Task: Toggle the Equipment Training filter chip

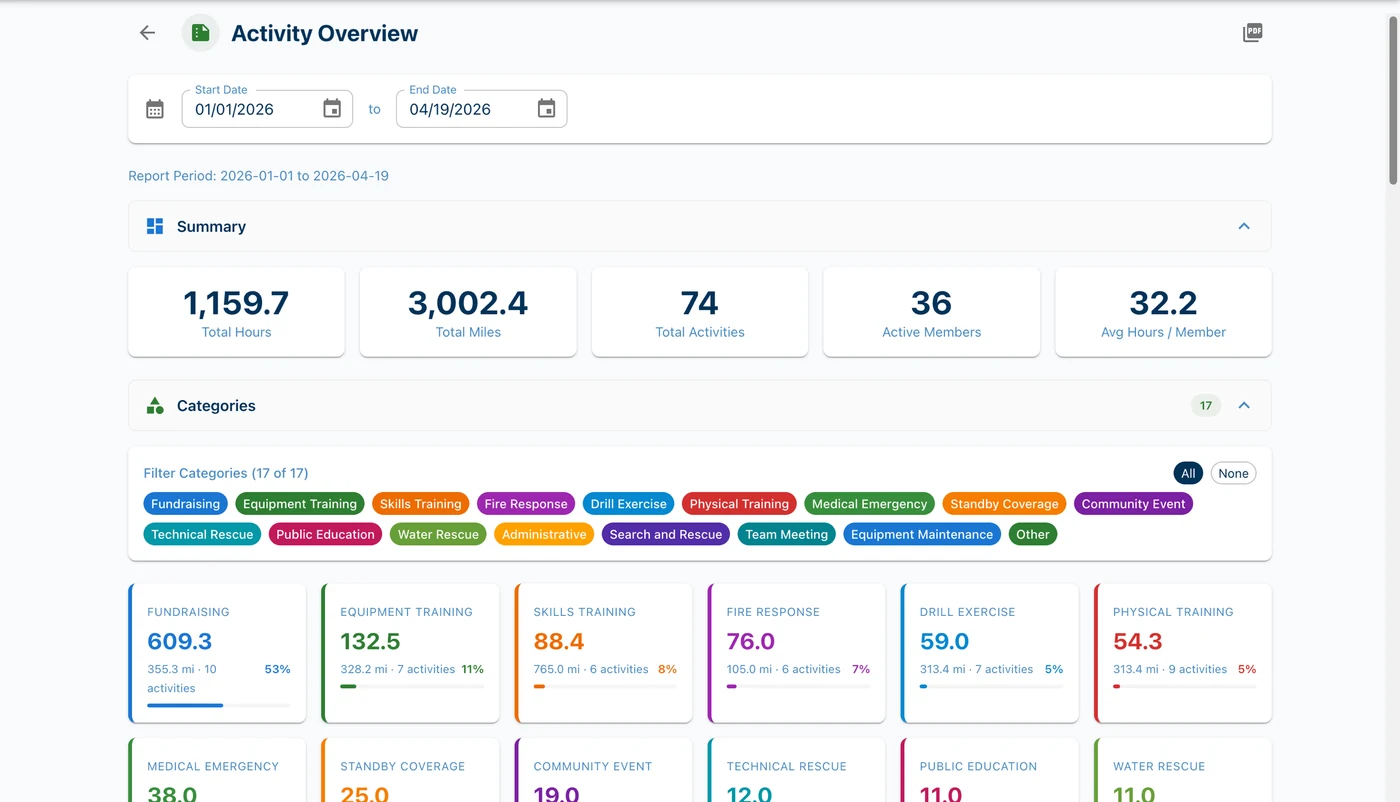Action: (x=300, y=504)
